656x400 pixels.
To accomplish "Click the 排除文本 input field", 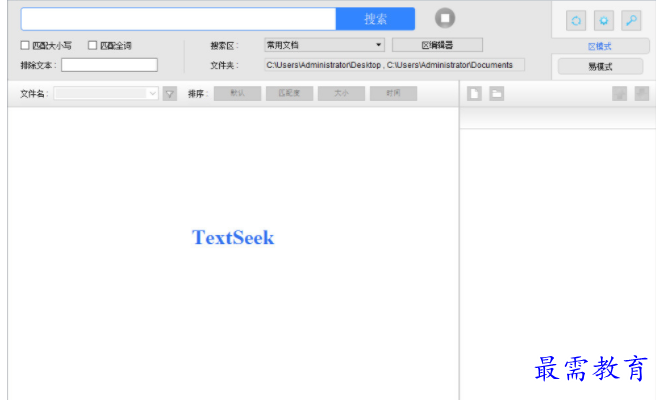I will pyautogui.click(x=109, y=65).
